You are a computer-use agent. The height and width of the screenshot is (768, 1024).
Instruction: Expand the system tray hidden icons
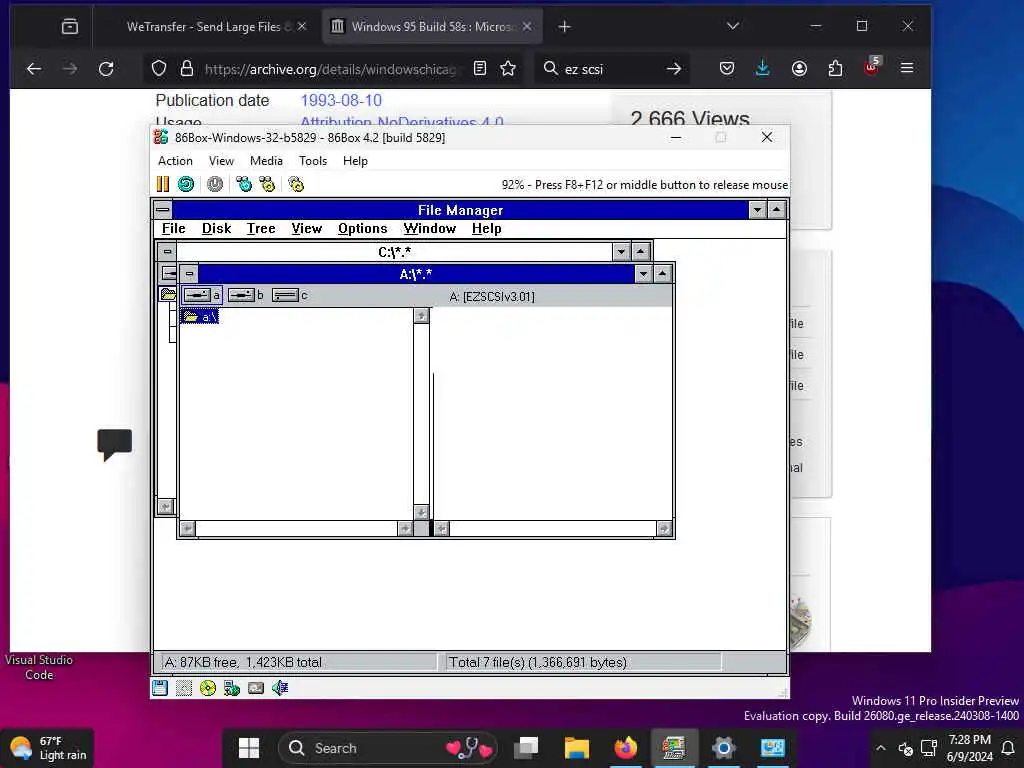tap(881, 748)
